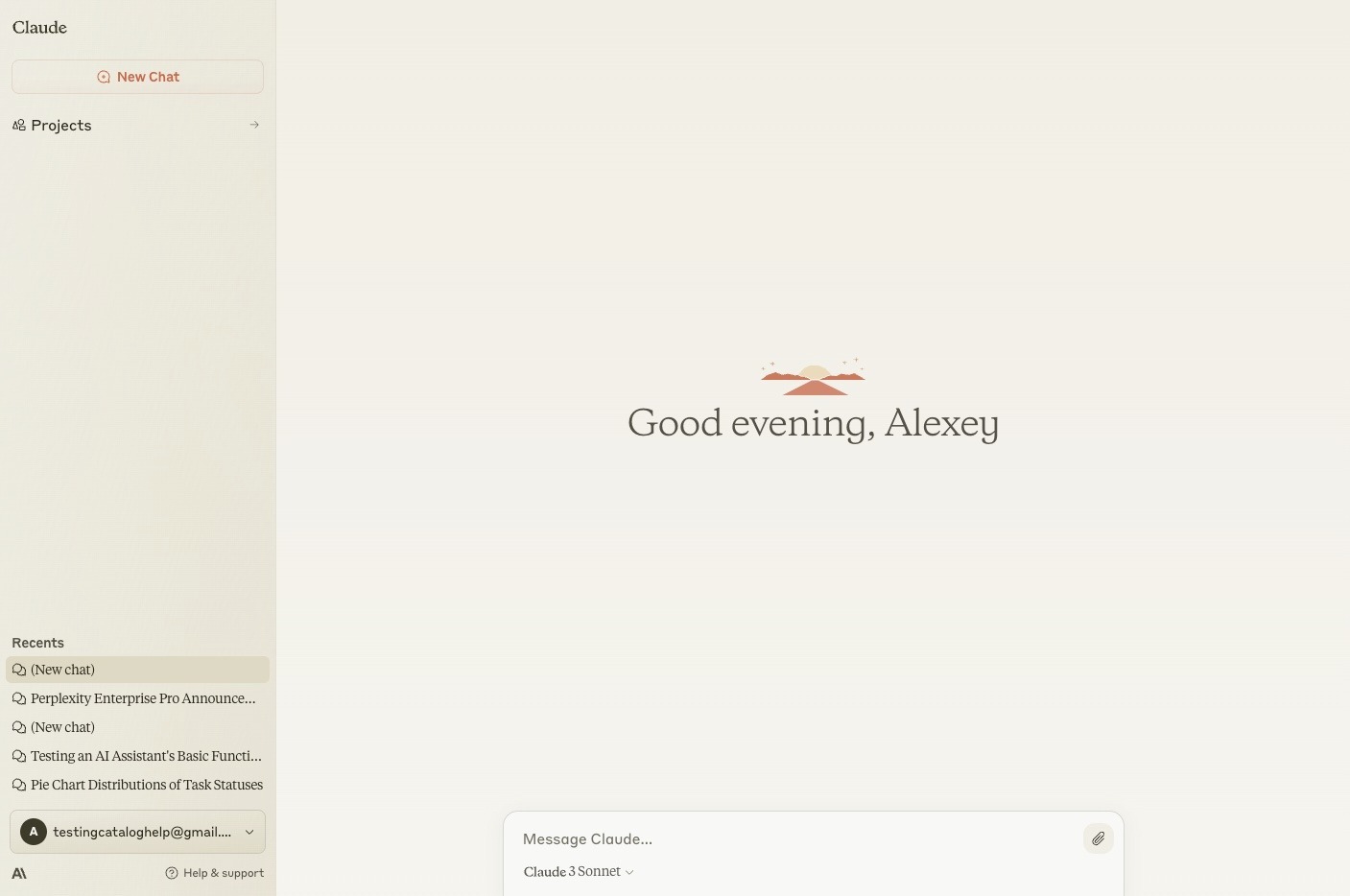The image size is (1350, 896).
Task: Attach a file with the paperclip icon
Action: pos(1099,838)
